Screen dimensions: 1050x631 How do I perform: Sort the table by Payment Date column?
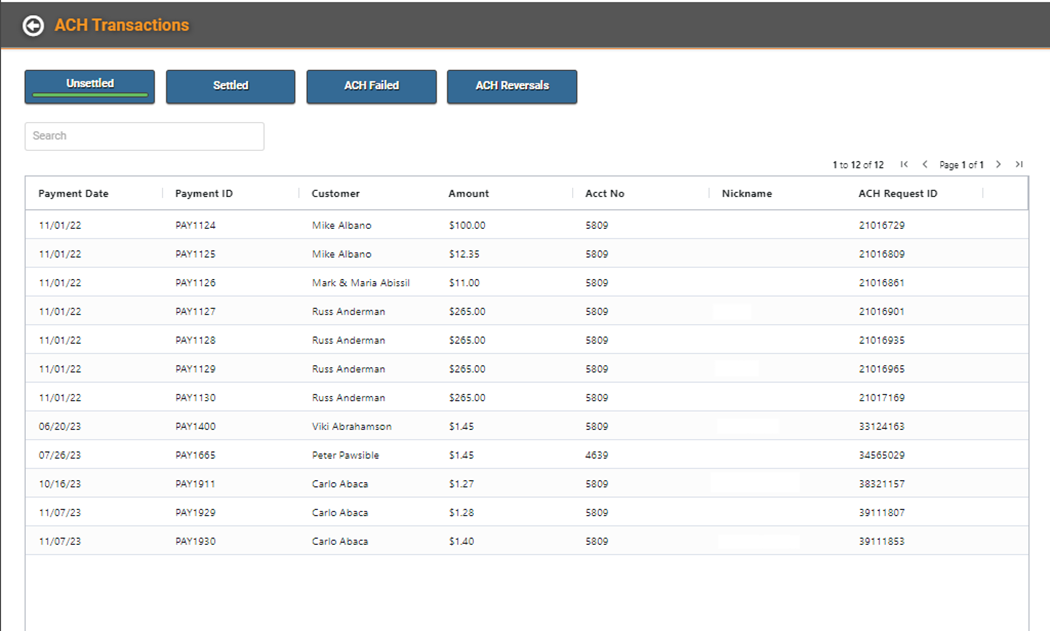[x=73, y=193]
